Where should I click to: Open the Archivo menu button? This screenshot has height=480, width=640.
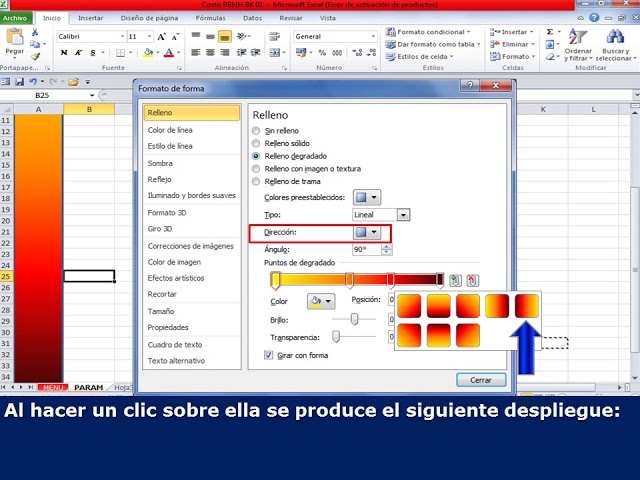click(x=16, y=18)
